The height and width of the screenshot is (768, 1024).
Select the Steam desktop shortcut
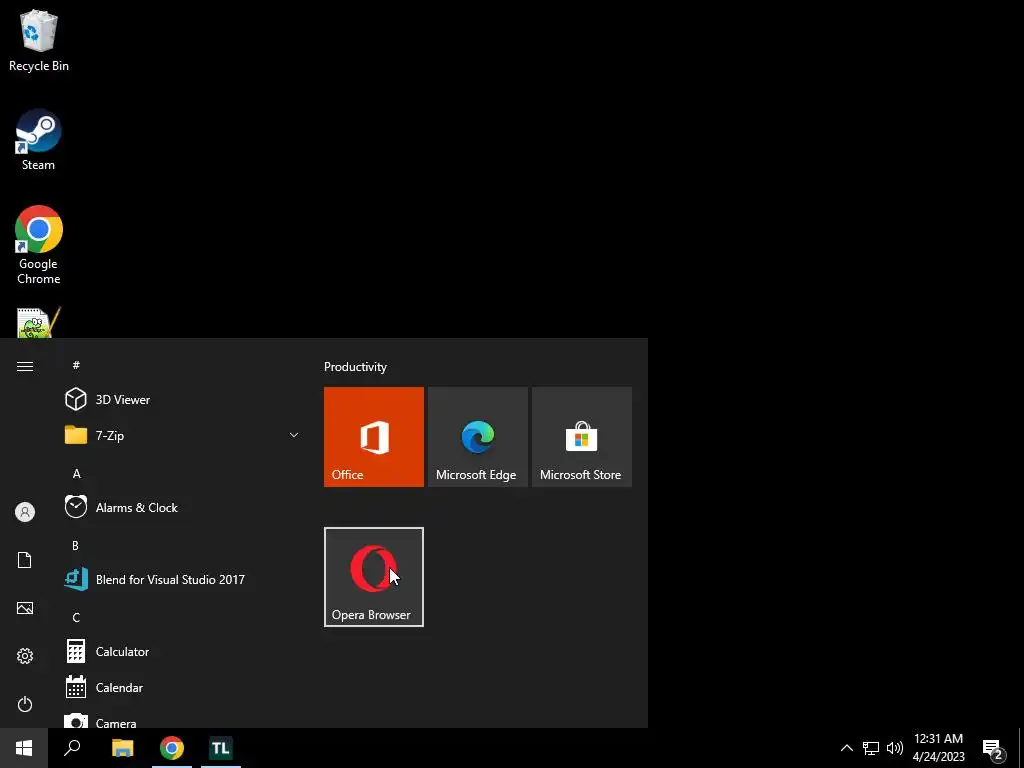tap(39, 140)
